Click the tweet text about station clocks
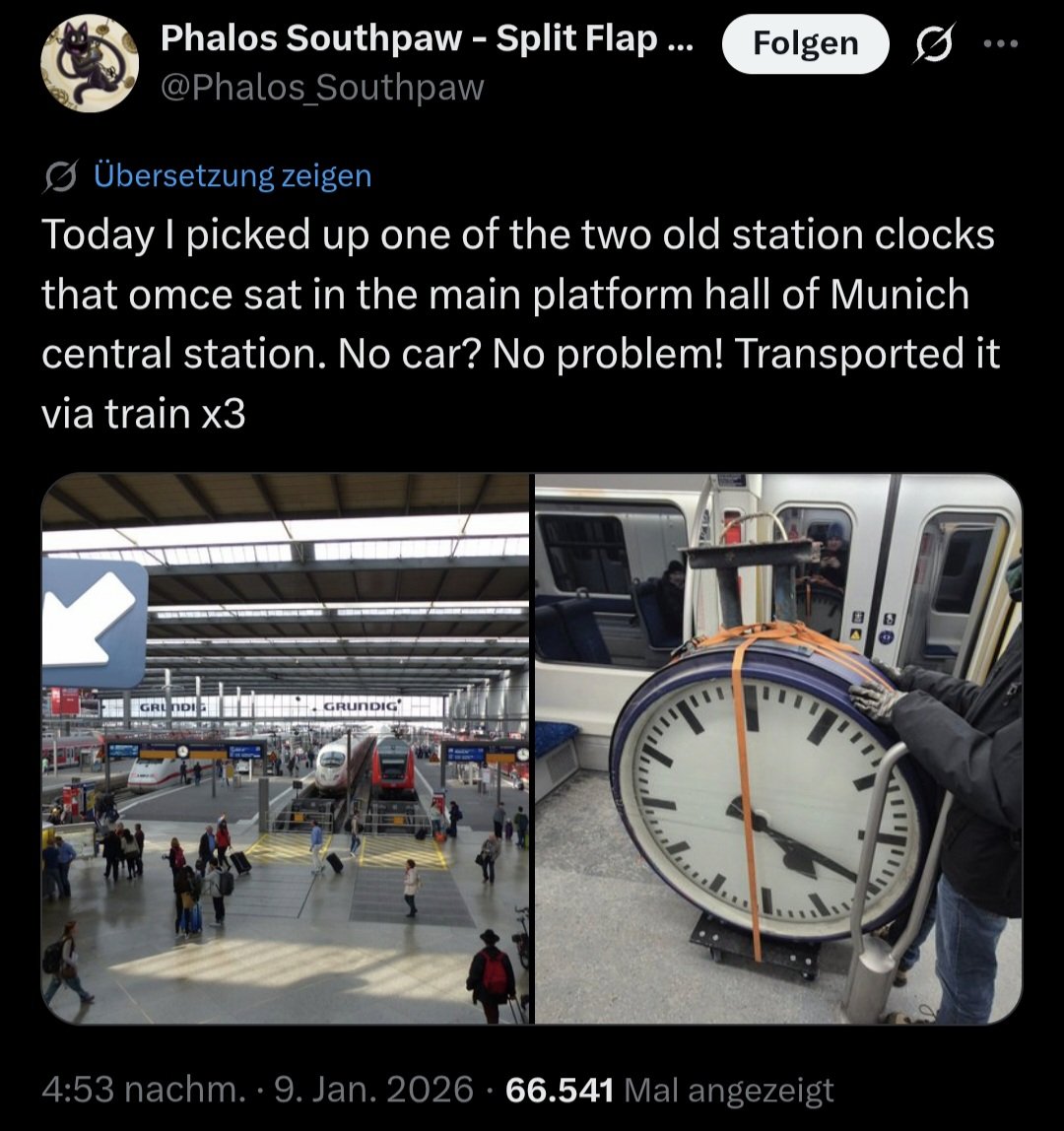 520,324
